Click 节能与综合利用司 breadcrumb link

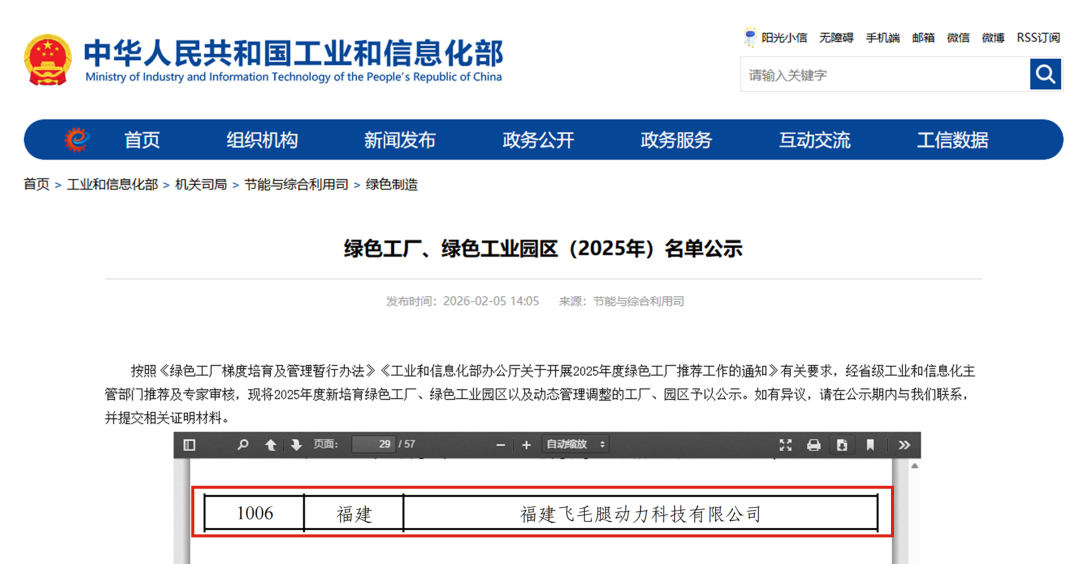point(296,185)
